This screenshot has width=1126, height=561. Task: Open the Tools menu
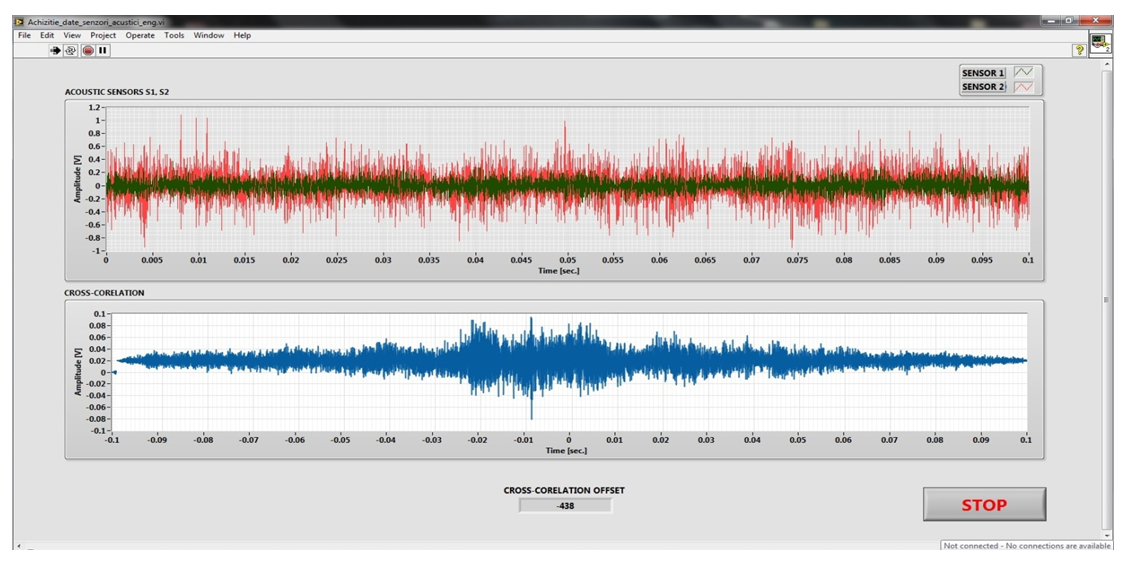click(174, 35)
